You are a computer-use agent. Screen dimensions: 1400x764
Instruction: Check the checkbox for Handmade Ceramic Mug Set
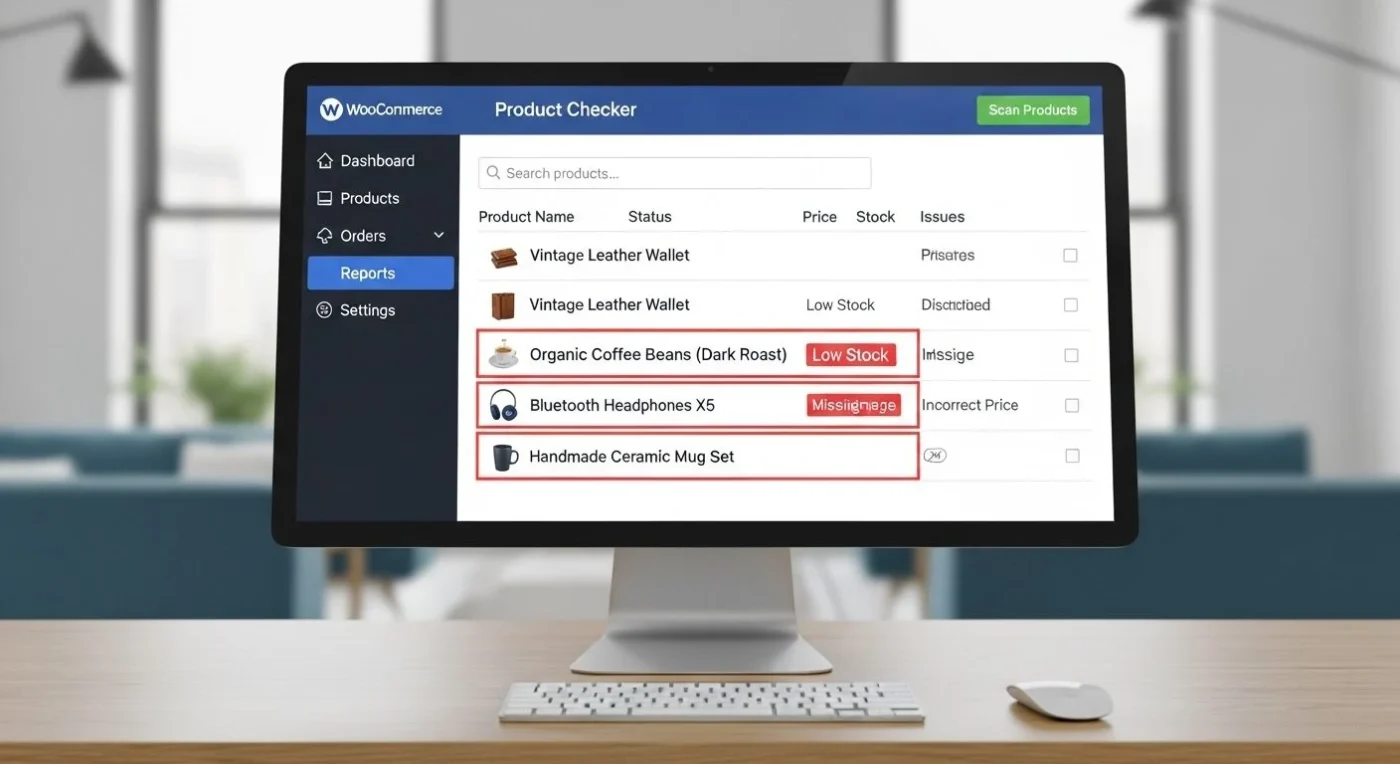click(1071, 455)
